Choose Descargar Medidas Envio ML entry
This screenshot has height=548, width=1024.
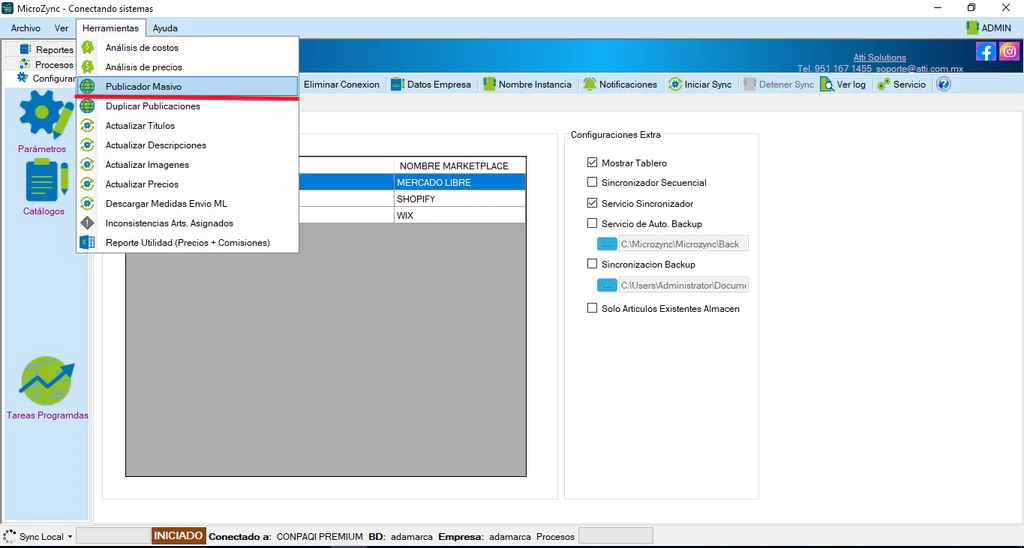187,204
